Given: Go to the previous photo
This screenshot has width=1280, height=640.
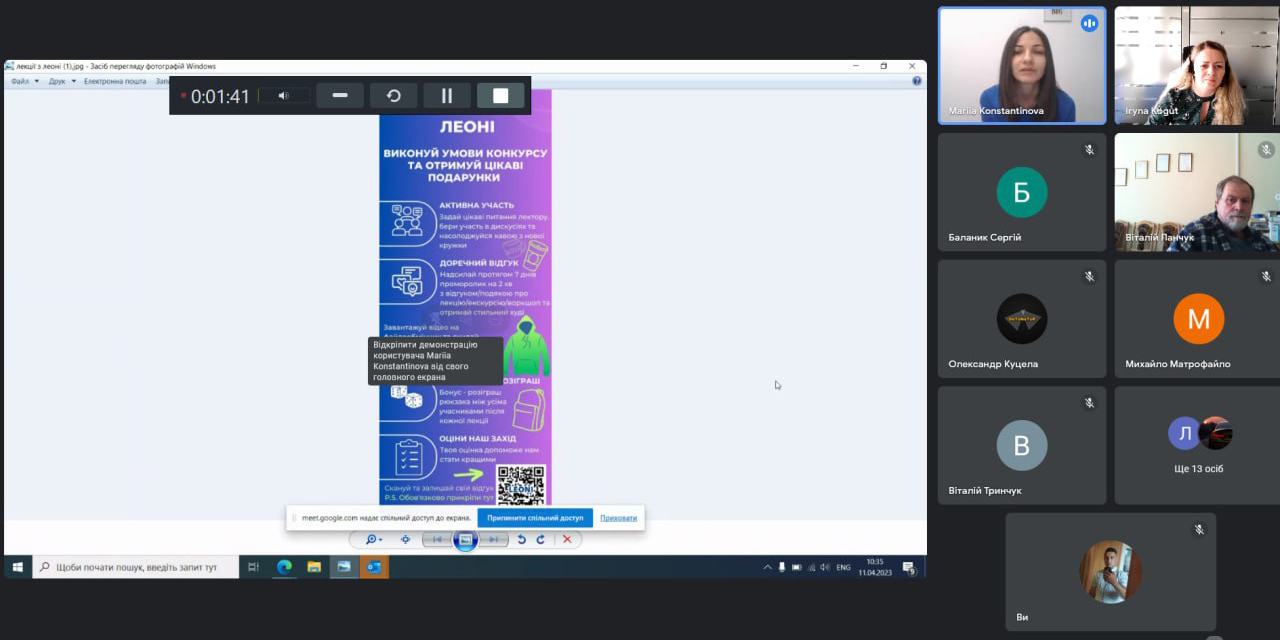Looking at the screenshot, I should tap(436, 539).
